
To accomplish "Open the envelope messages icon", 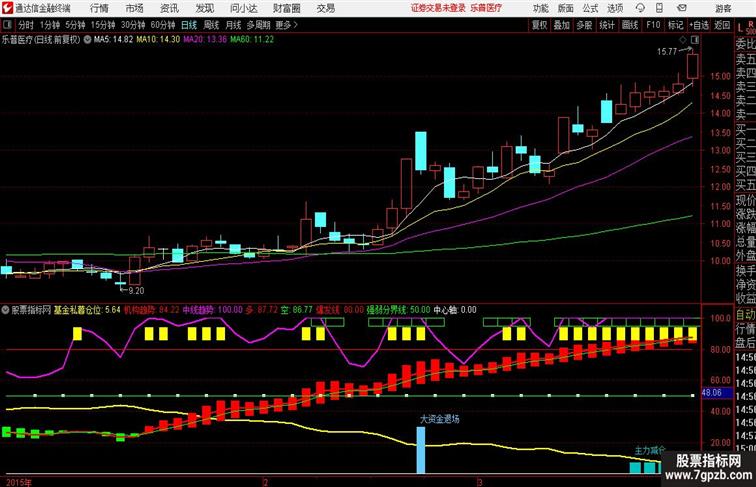I will point(682,8).
